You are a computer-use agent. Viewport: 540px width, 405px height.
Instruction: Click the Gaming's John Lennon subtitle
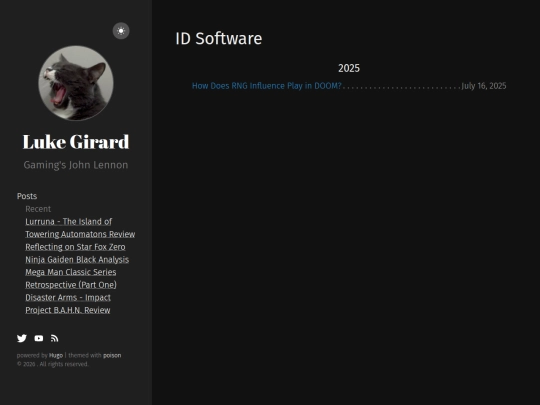coord(76,165)
